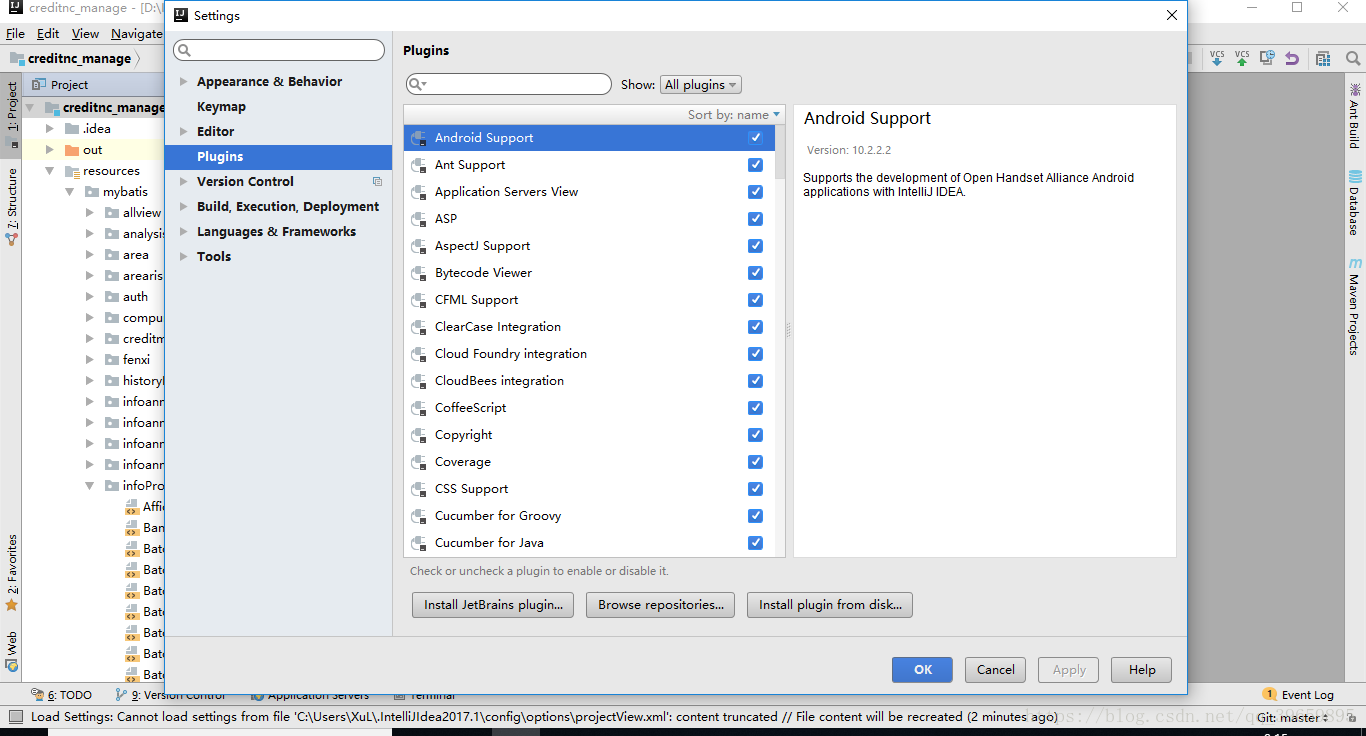The height and width of the screenshot is (736, 1366).
Task: Click the out folder icon
Action: click(71, 150)
